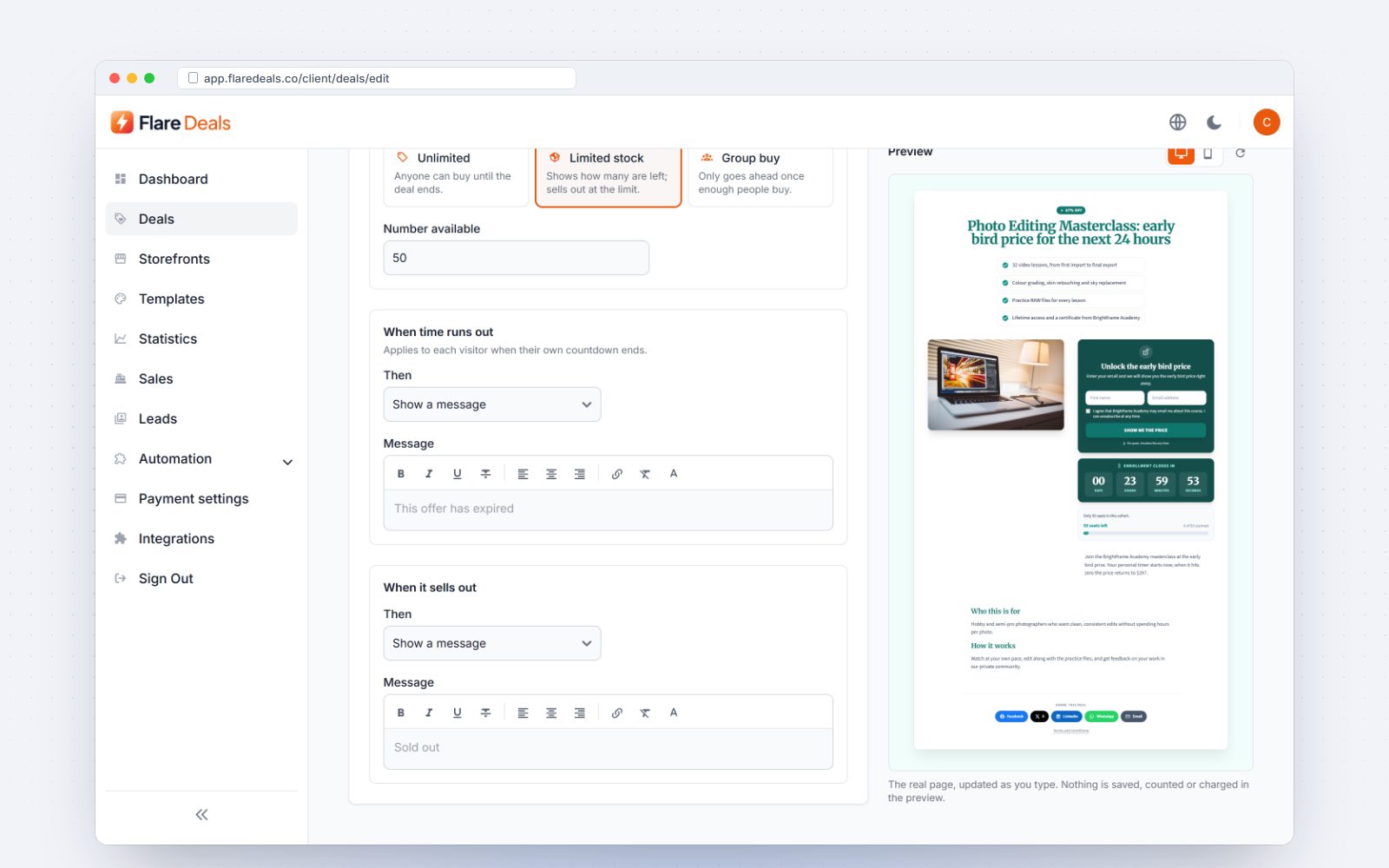Open Payment settings page
Screen dimensions: 1389x868
201,498
